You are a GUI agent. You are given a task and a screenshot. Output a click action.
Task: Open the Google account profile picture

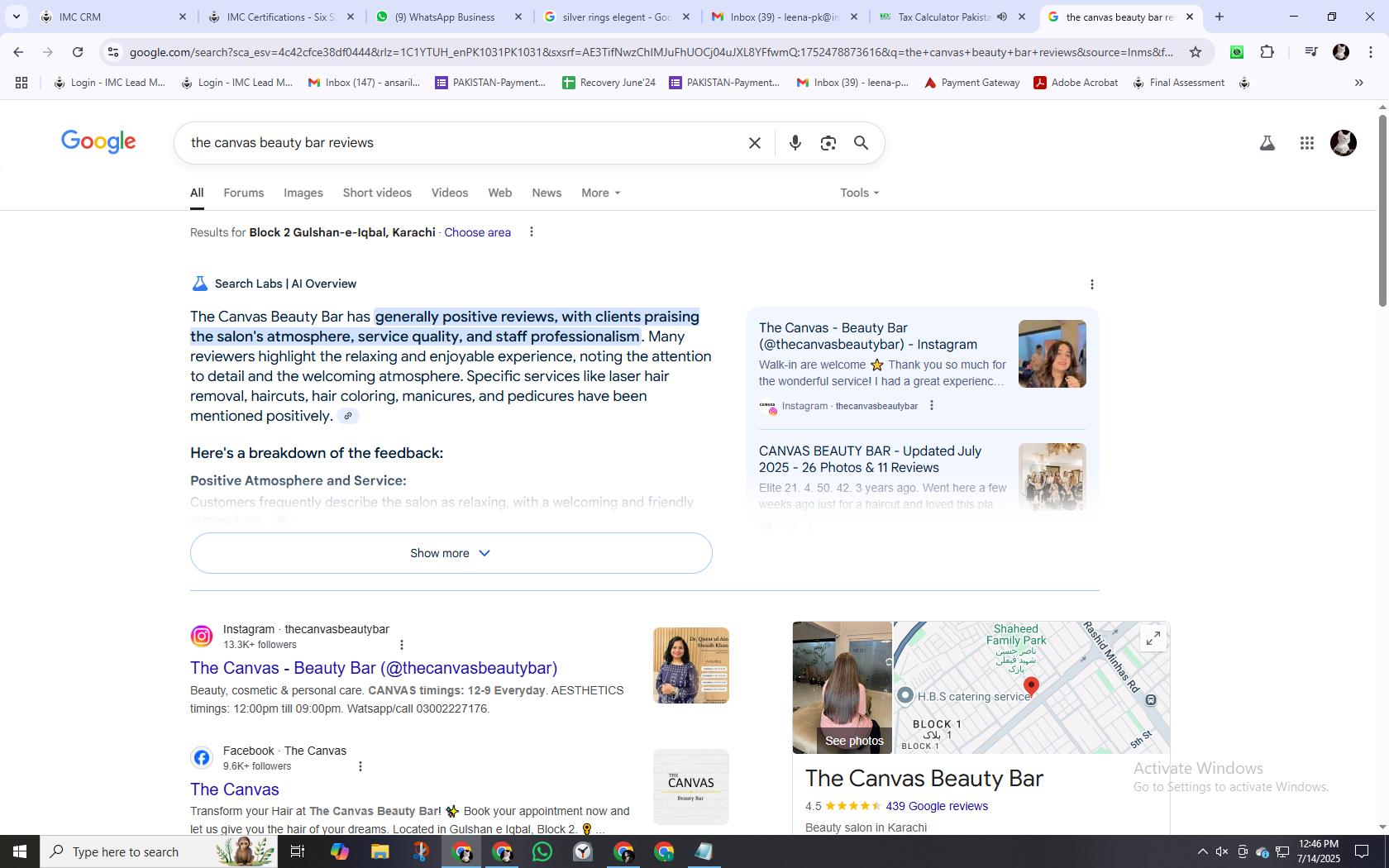1343,143
